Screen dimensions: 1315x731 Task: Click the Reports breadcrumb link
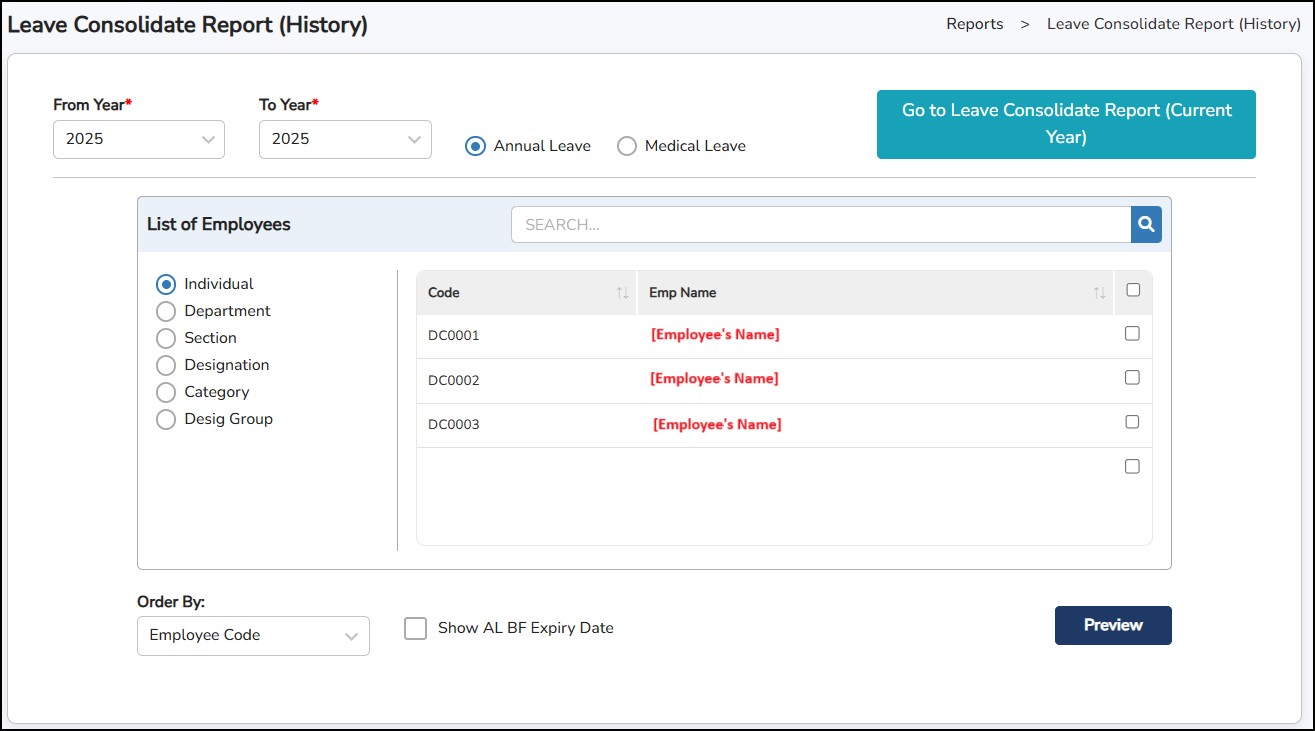[974, 24]
